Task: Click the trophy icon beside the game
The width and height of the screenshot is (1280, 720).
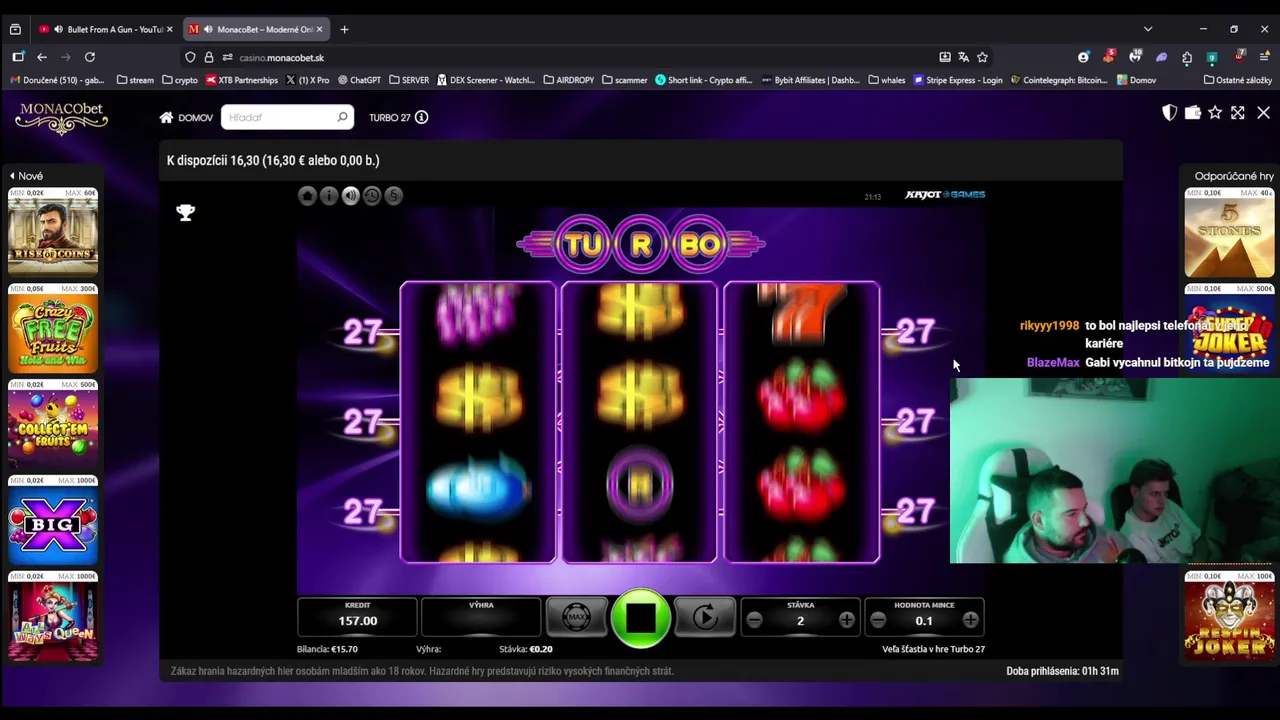Action: coord(185,212)
